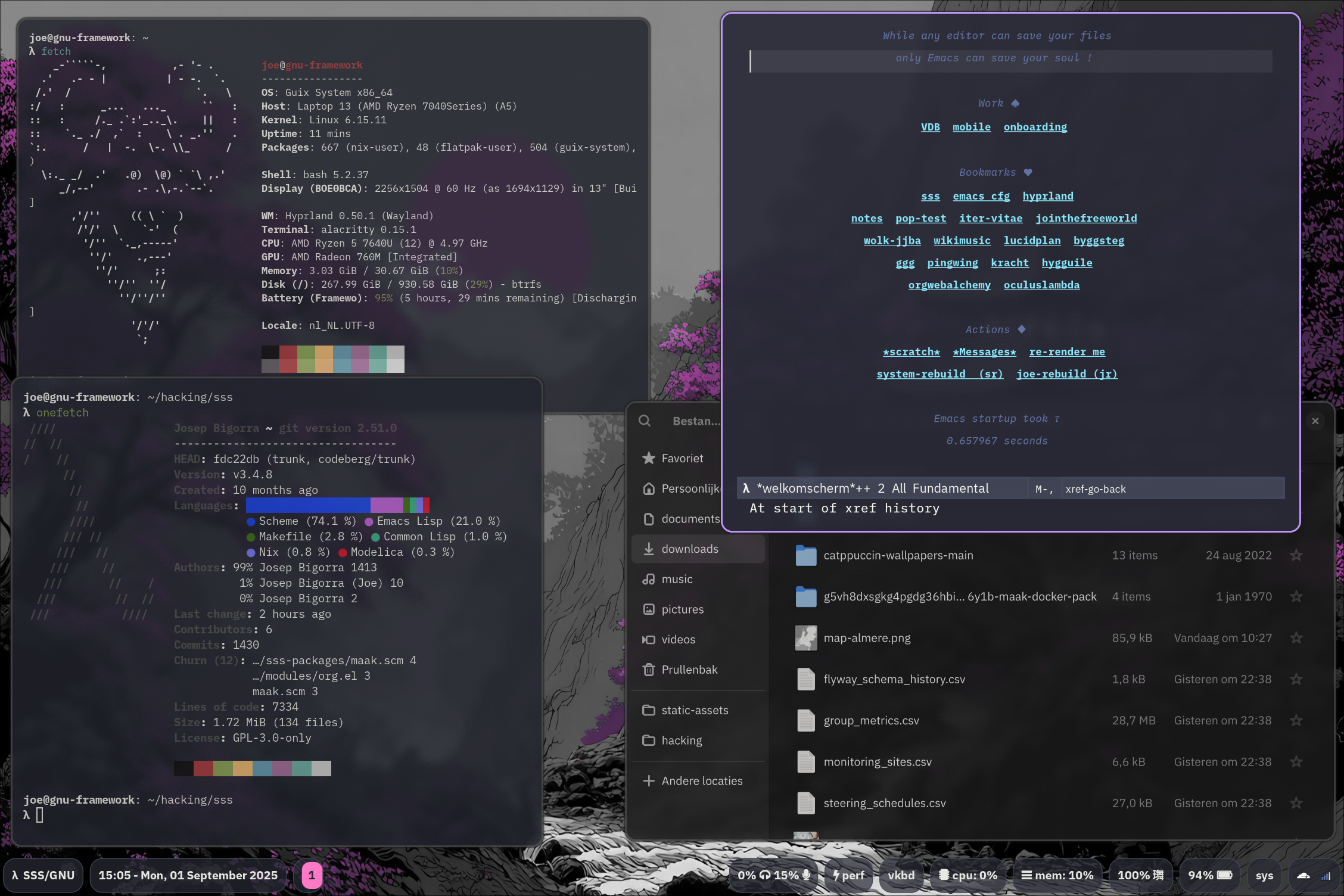Open pictures folder in sidebar
1344x896 pixels.
tap(698, 609)
